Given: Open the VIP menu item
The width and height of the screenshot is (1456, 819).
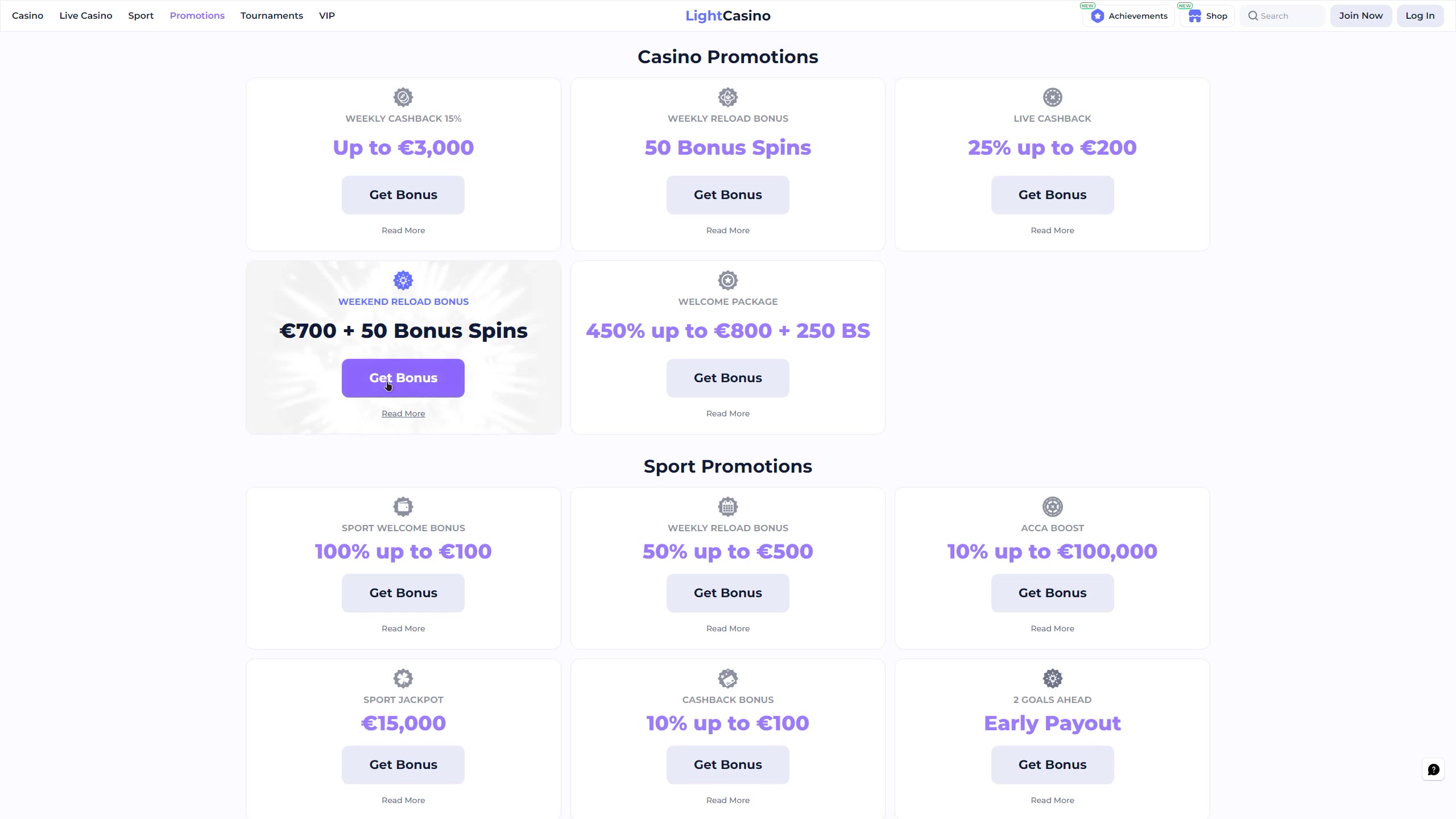Looking at the screenshot, I should coord(327,16).
